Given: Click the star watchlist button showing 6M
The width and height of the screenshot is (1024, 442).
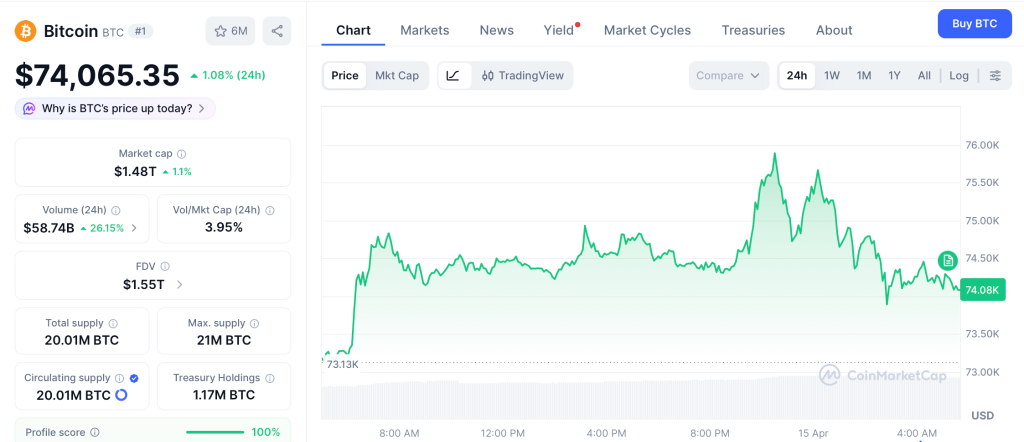Looking at the screenshot, I should (x=230, y=31).
